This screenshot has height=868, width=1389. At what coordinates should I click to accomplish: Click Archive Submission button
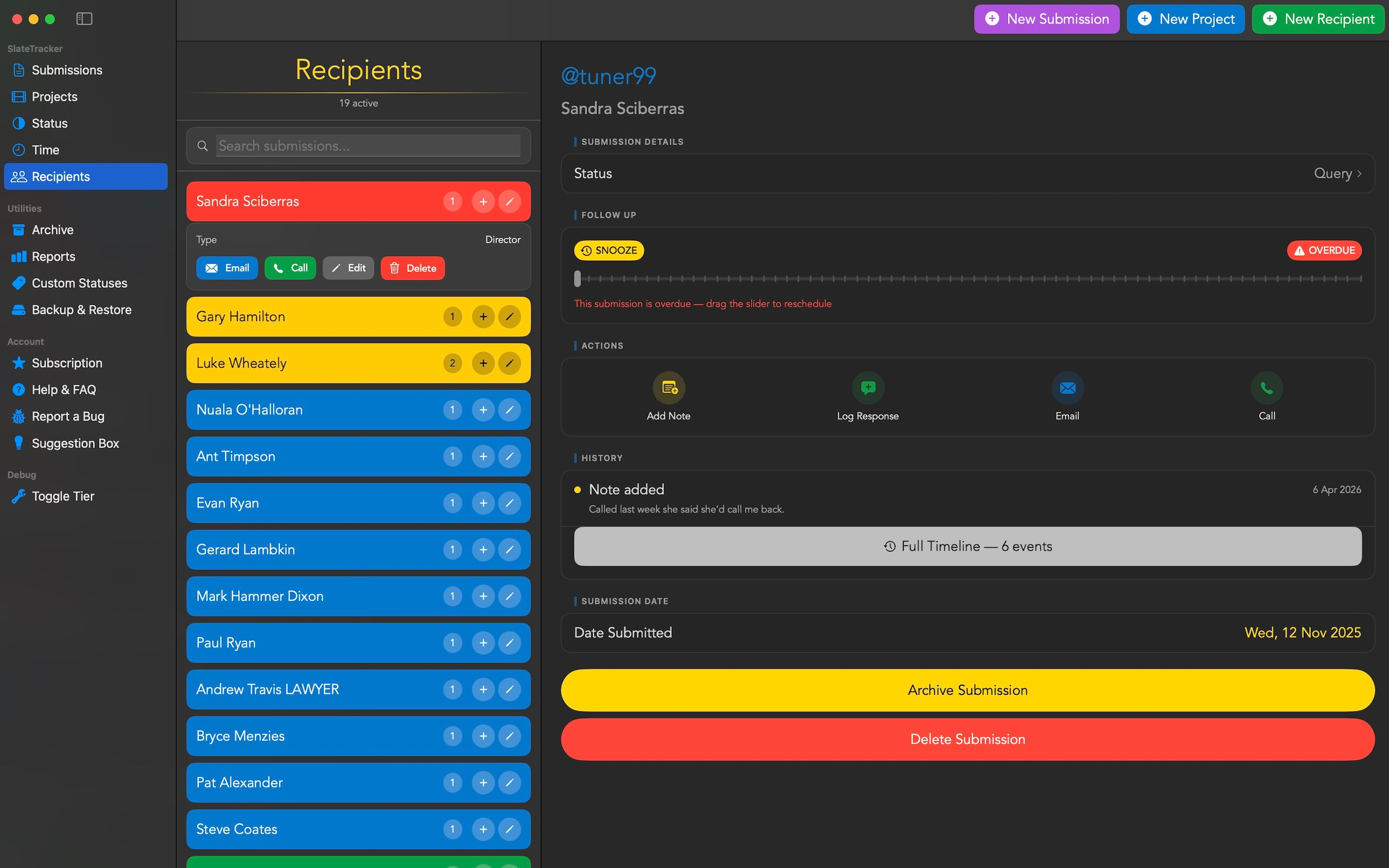(967, 690)
